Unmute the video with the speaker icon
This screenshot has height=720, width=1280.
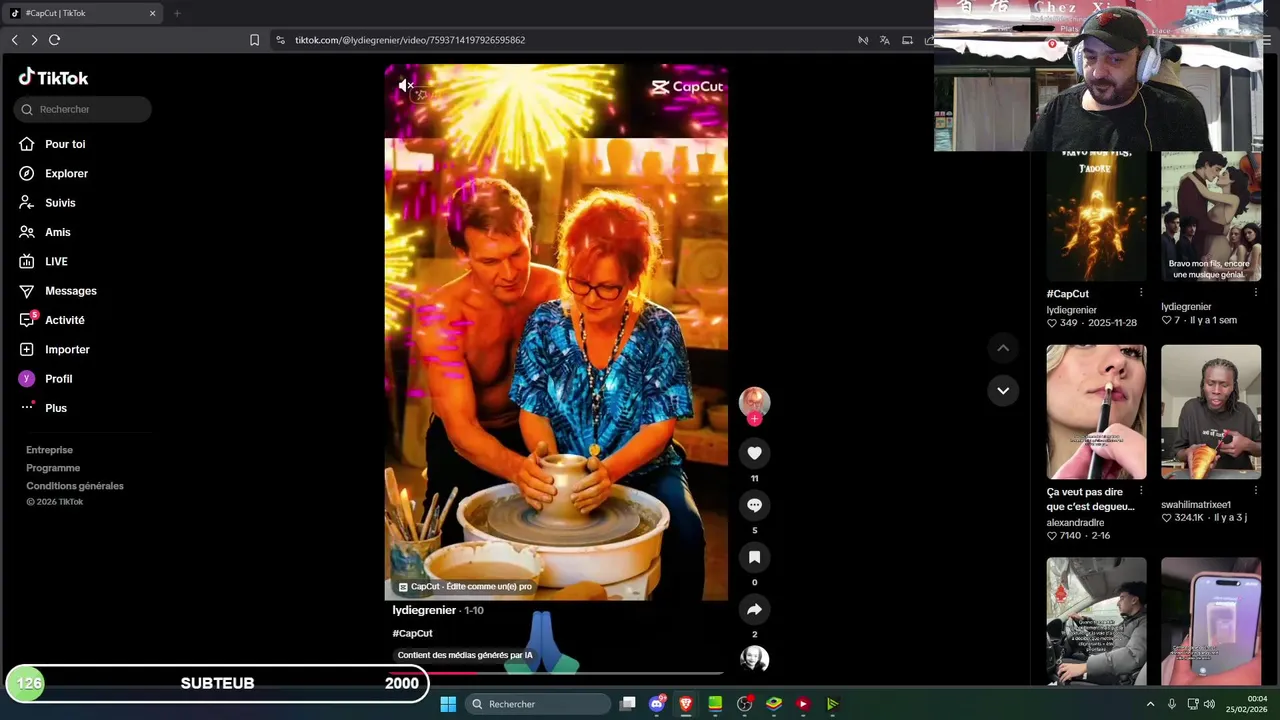coord(405,86)
